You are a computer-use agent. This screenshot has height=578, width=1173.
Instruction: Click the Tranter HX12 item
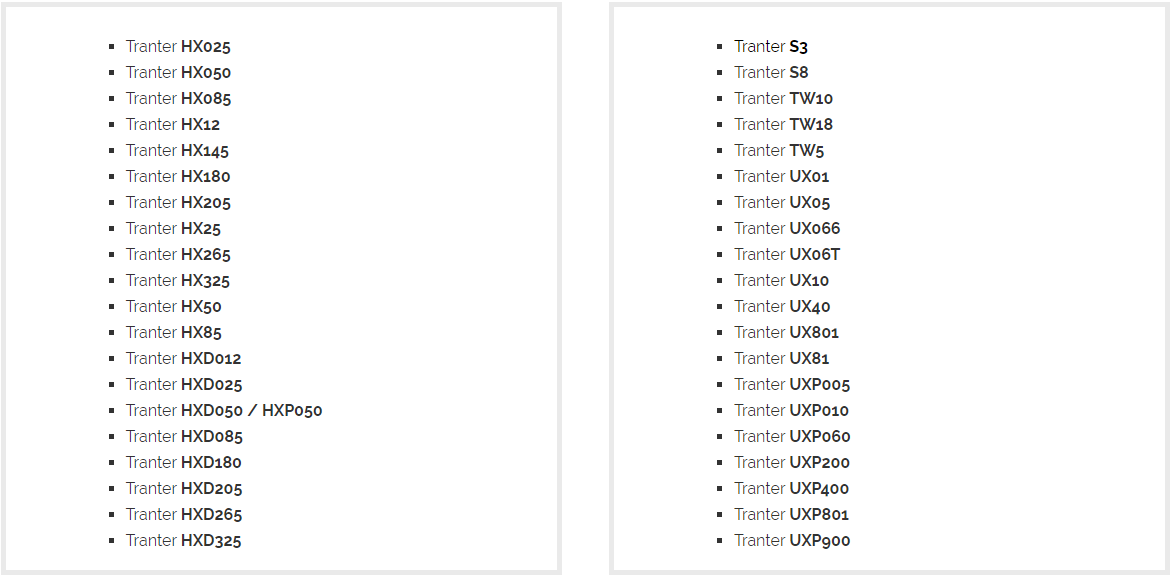point(173,124)
